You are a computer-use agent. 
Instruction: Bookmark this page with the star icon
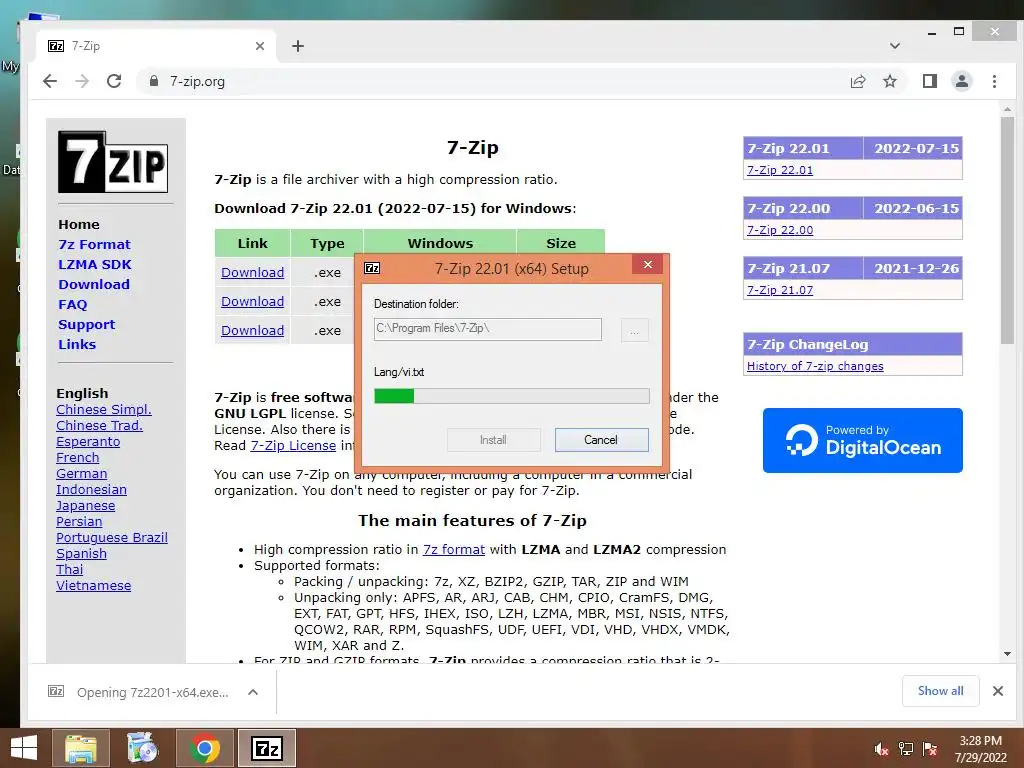(890, 81)
